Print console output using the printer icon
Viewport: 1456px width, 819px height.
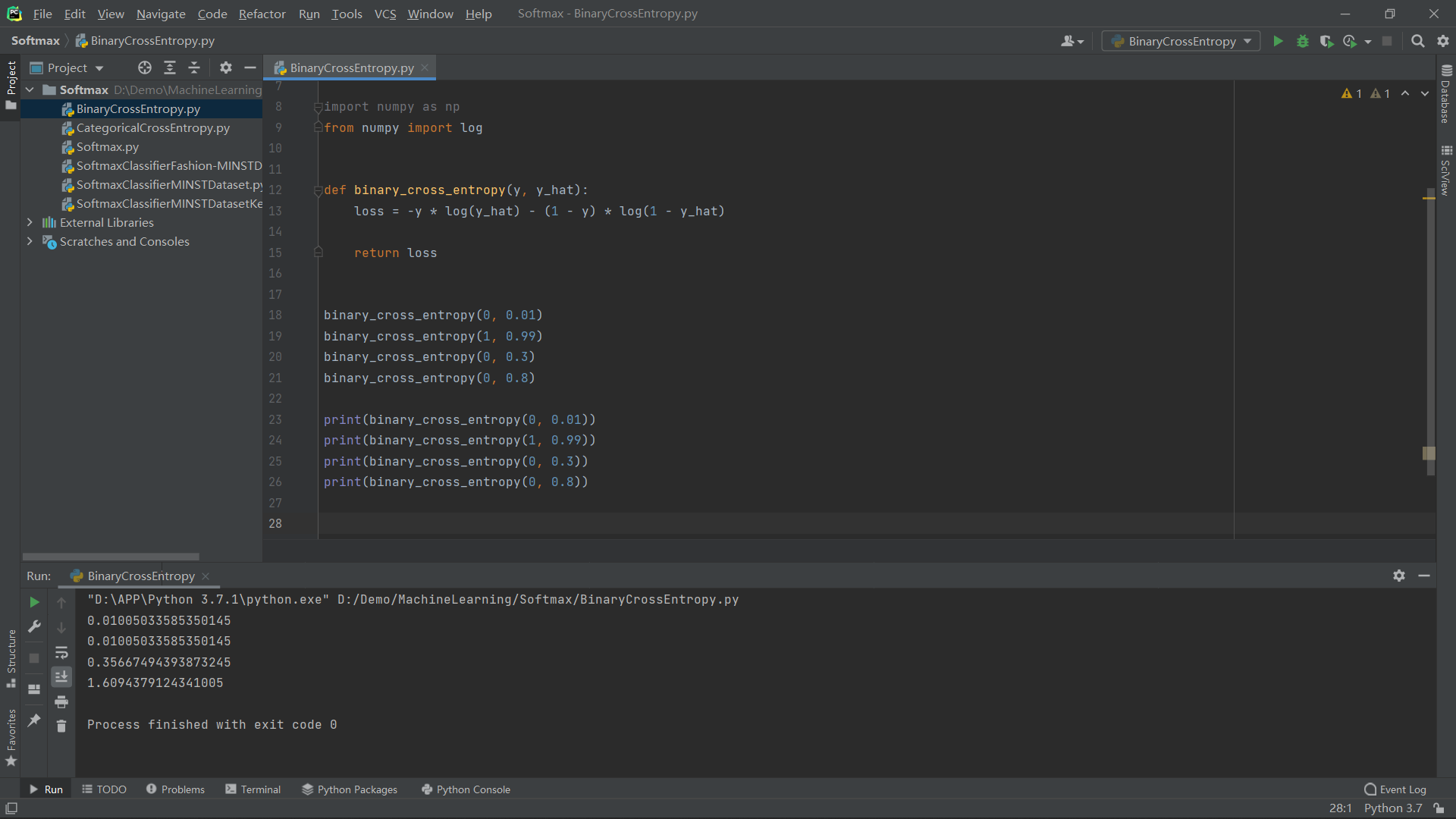(61, 702)
